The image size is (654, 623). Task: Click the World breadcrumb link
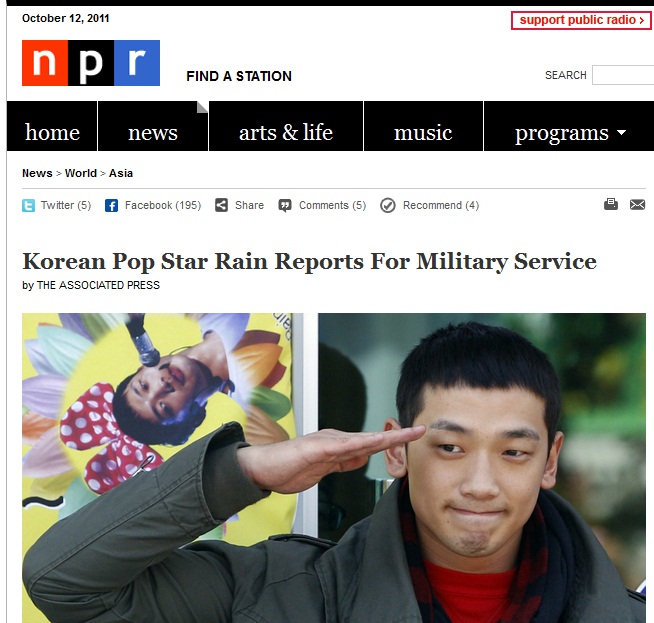tap(80, 173)
